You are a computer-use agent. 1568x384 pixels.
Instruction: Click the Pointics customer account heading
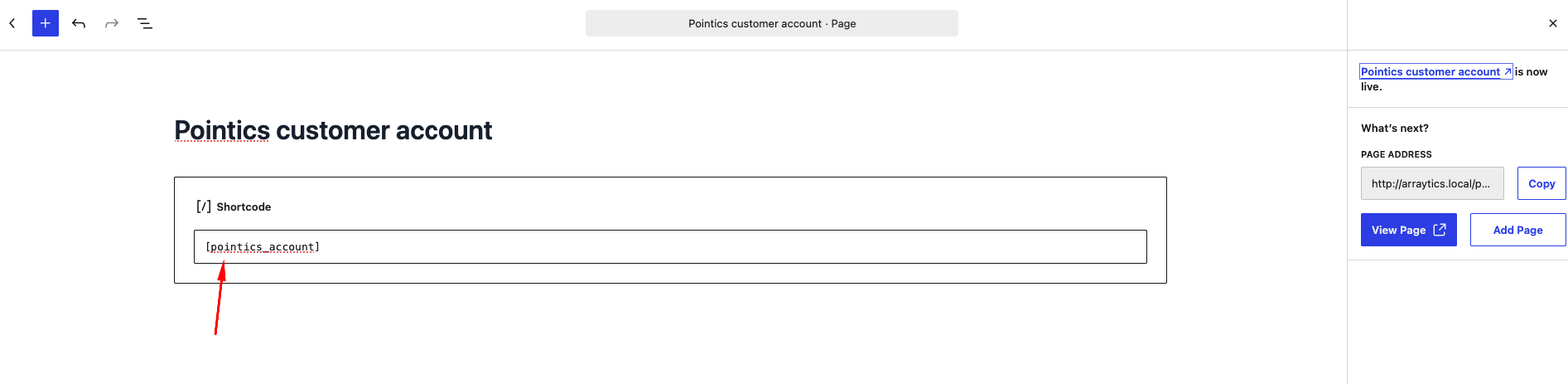point(333,130)
